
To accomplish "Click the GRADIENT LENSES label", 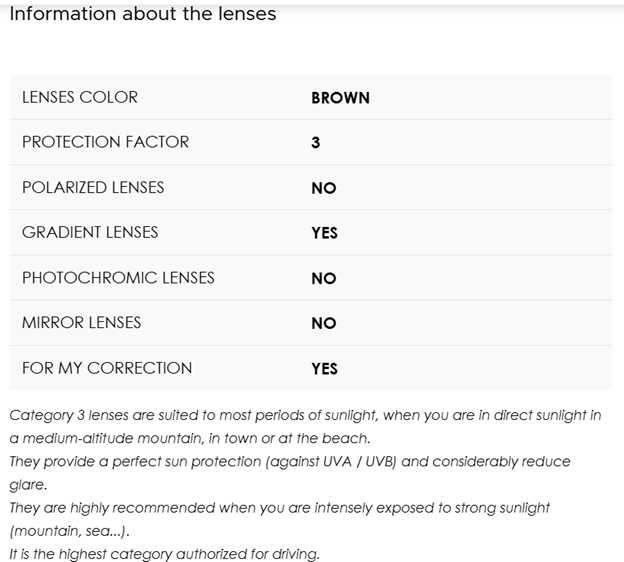I will [x=90, y=232].
